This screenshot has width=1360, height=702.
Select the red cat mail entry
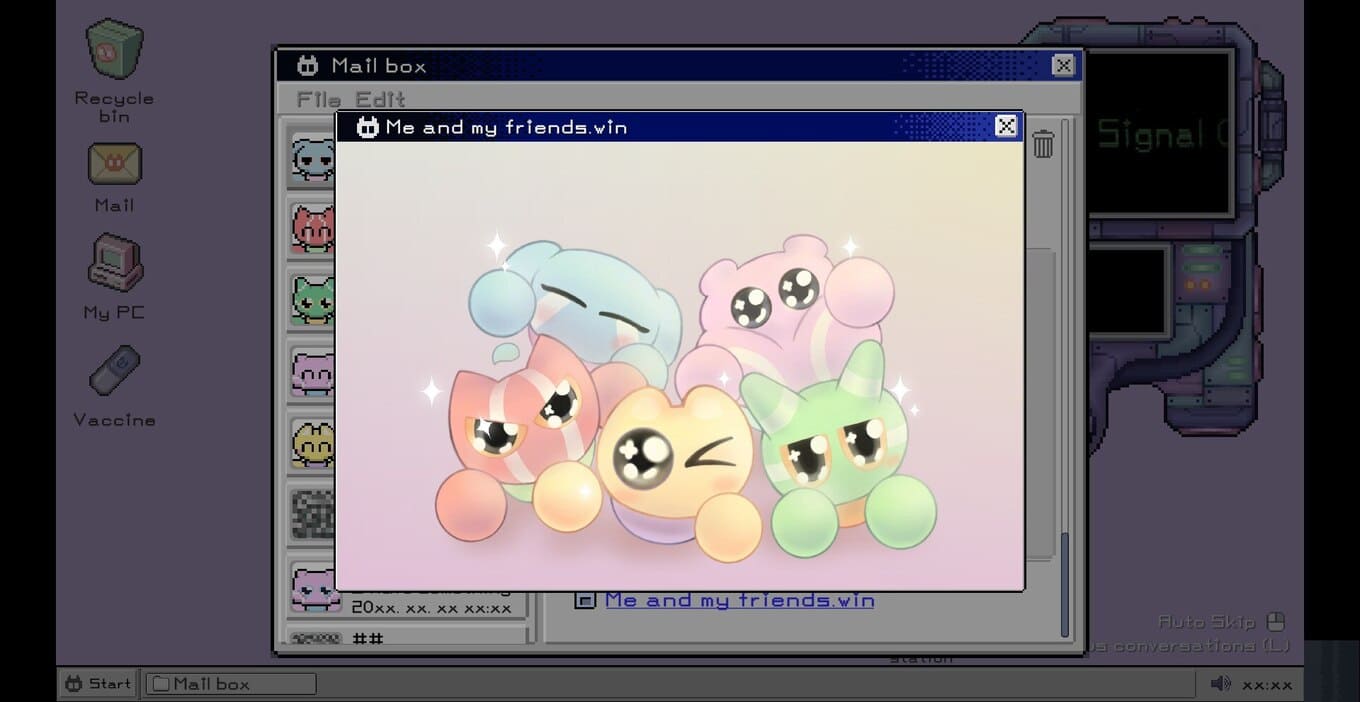[312, 228]
